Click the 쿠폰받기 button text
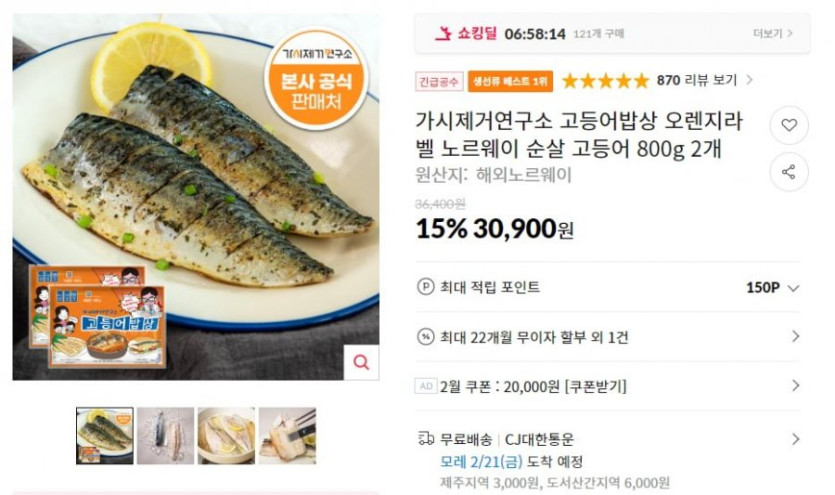This screenshot has width=835, height=495. [x=595, y=386]
